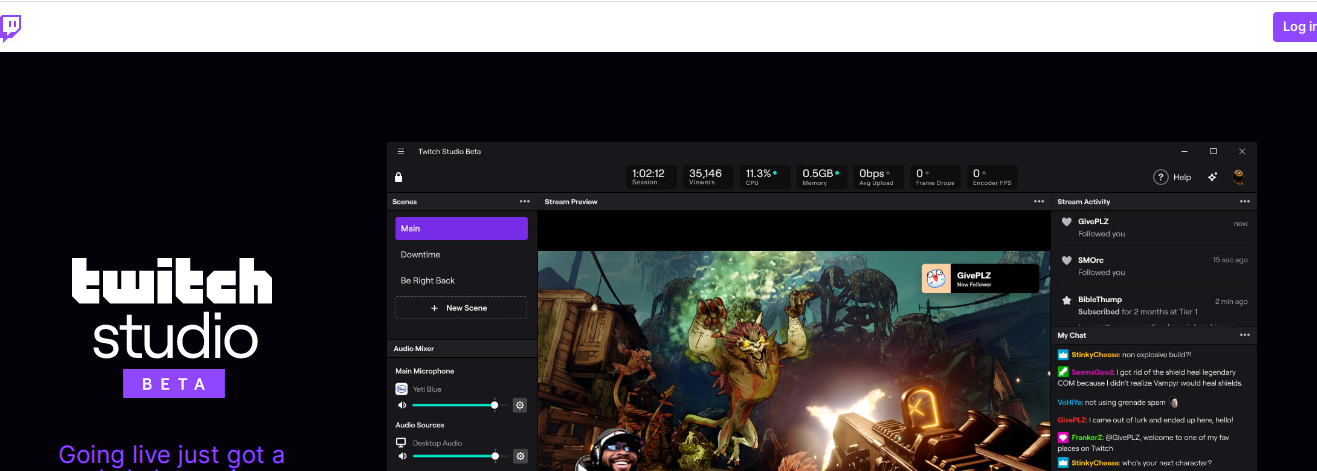
Task: Open the Stream Activity three-dot menu
Action: [1244, 201]
